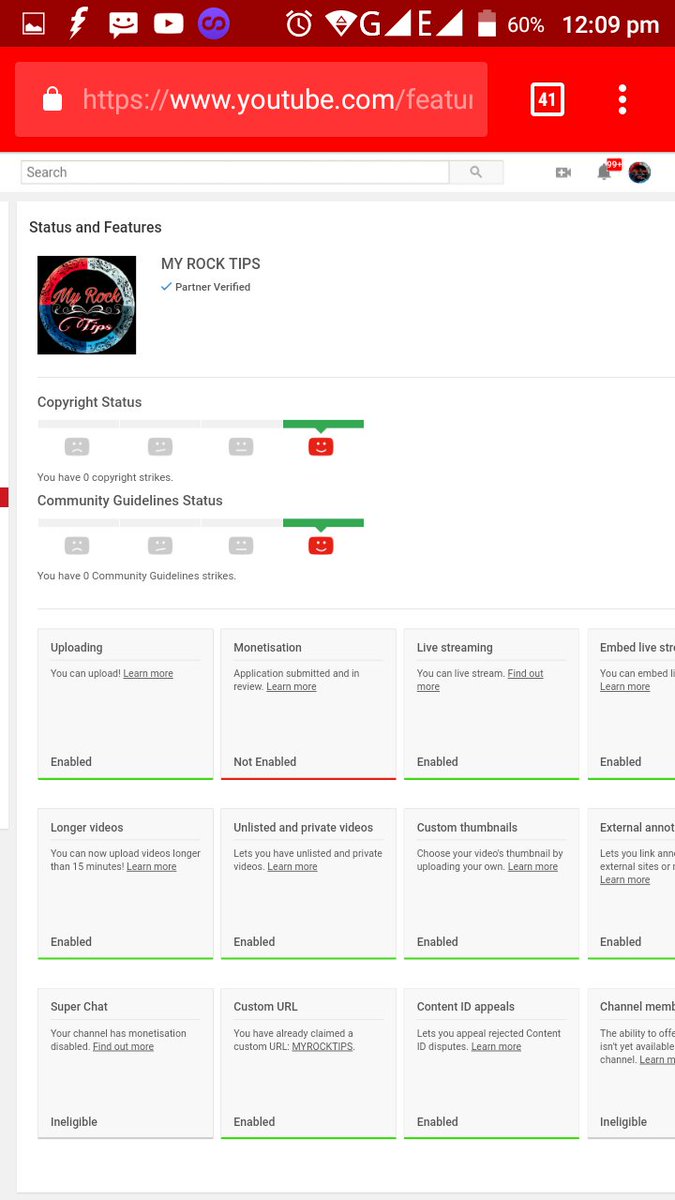The image size is (675, 1200).
Task: Click the Status and Features heading
Action: pyautogui.click(x=95, y=227)
